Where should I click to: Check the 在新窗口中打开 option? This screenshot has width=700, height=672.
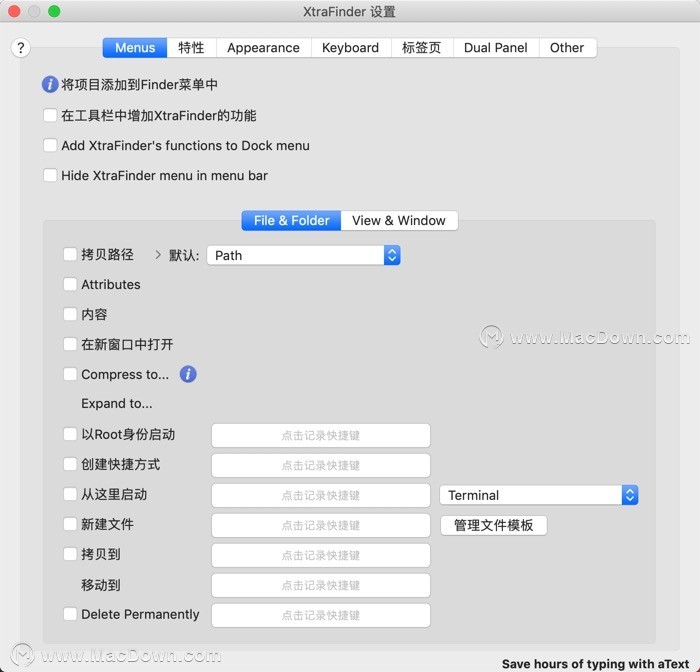[70, 344]
